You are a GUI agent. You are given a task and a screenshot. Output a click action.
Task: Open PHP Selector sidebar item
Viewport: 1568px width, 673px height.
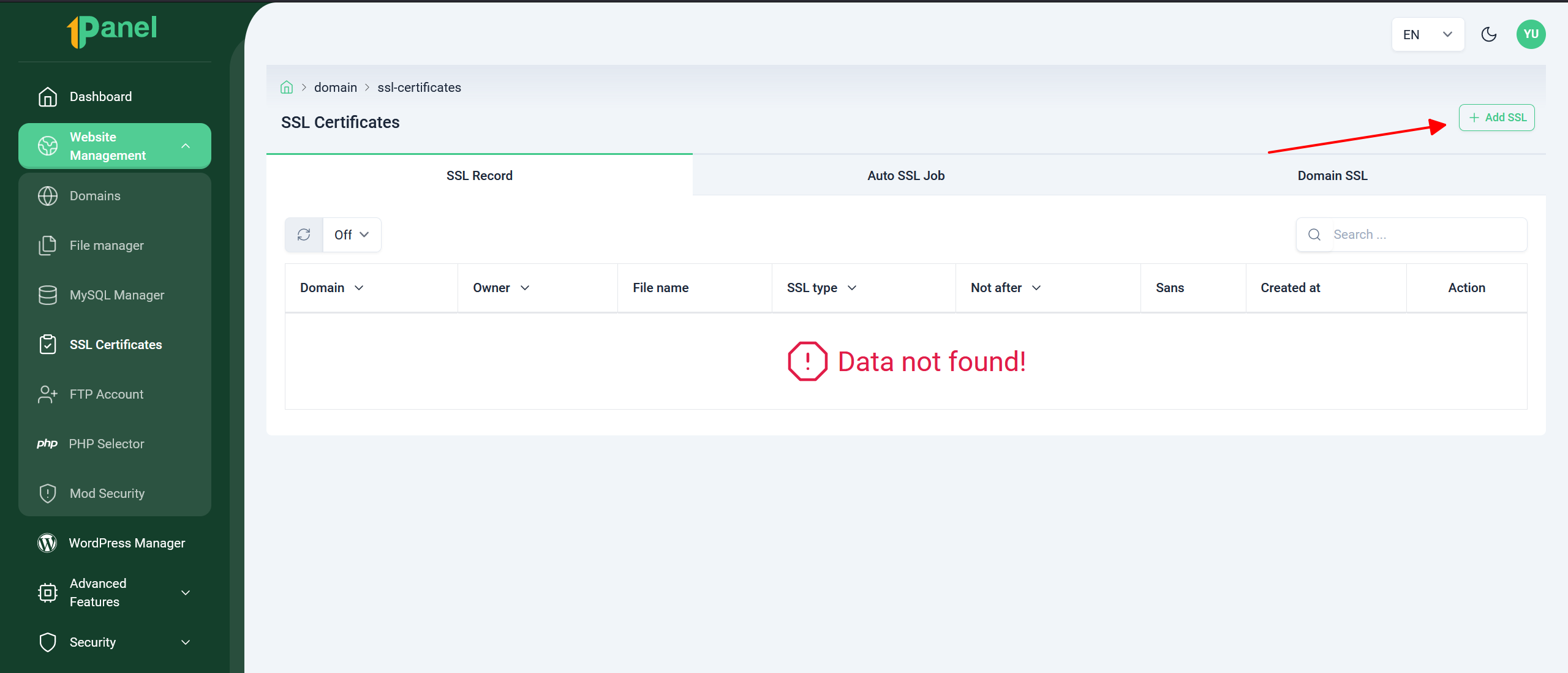(x=106, y=444)
